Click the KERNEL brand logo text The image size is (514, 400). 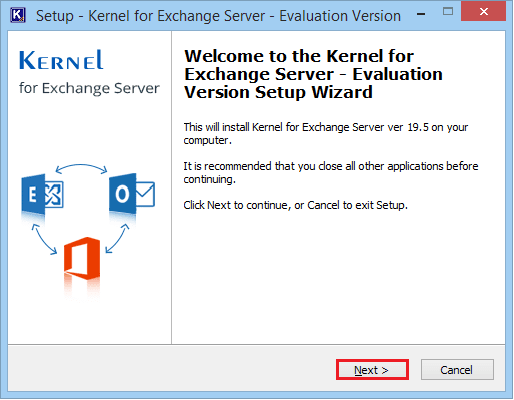61,60
